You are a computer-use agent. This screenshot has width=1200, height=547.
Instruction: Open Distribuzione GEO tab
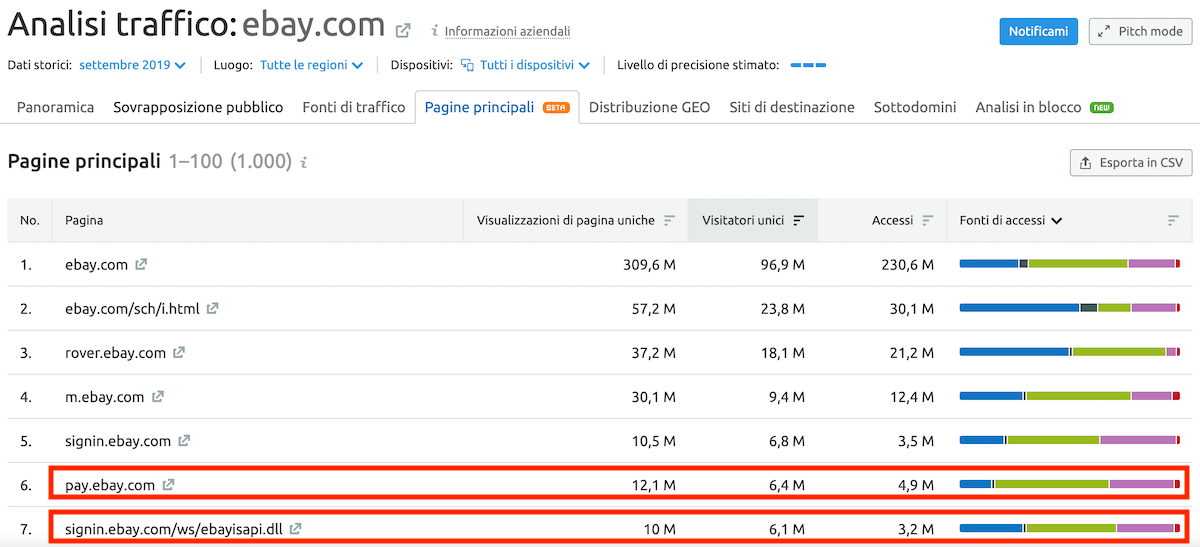[x=650, y=107]
